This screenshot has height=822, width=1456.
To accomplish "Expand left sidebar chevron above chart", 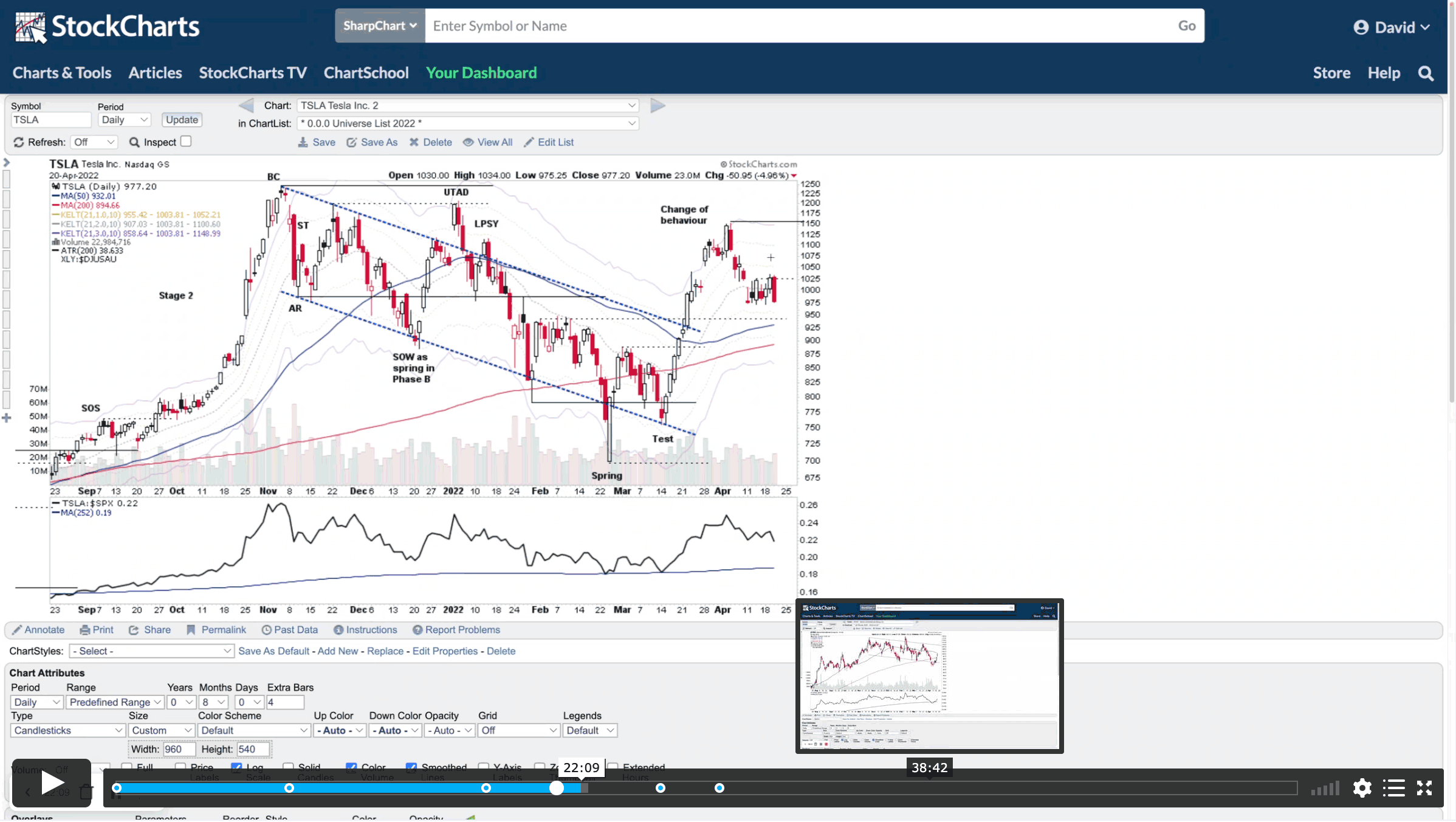I will coord(7,162).
